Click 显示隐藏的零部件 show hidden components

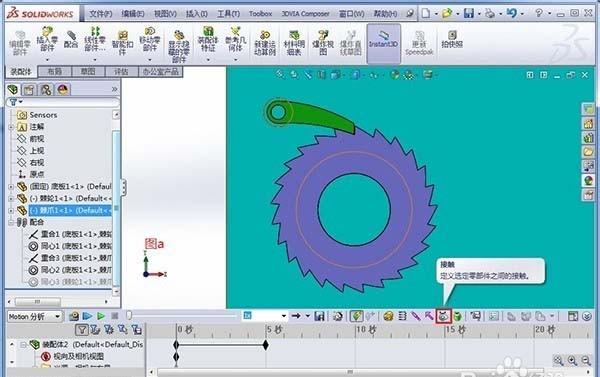pos(179,47)
